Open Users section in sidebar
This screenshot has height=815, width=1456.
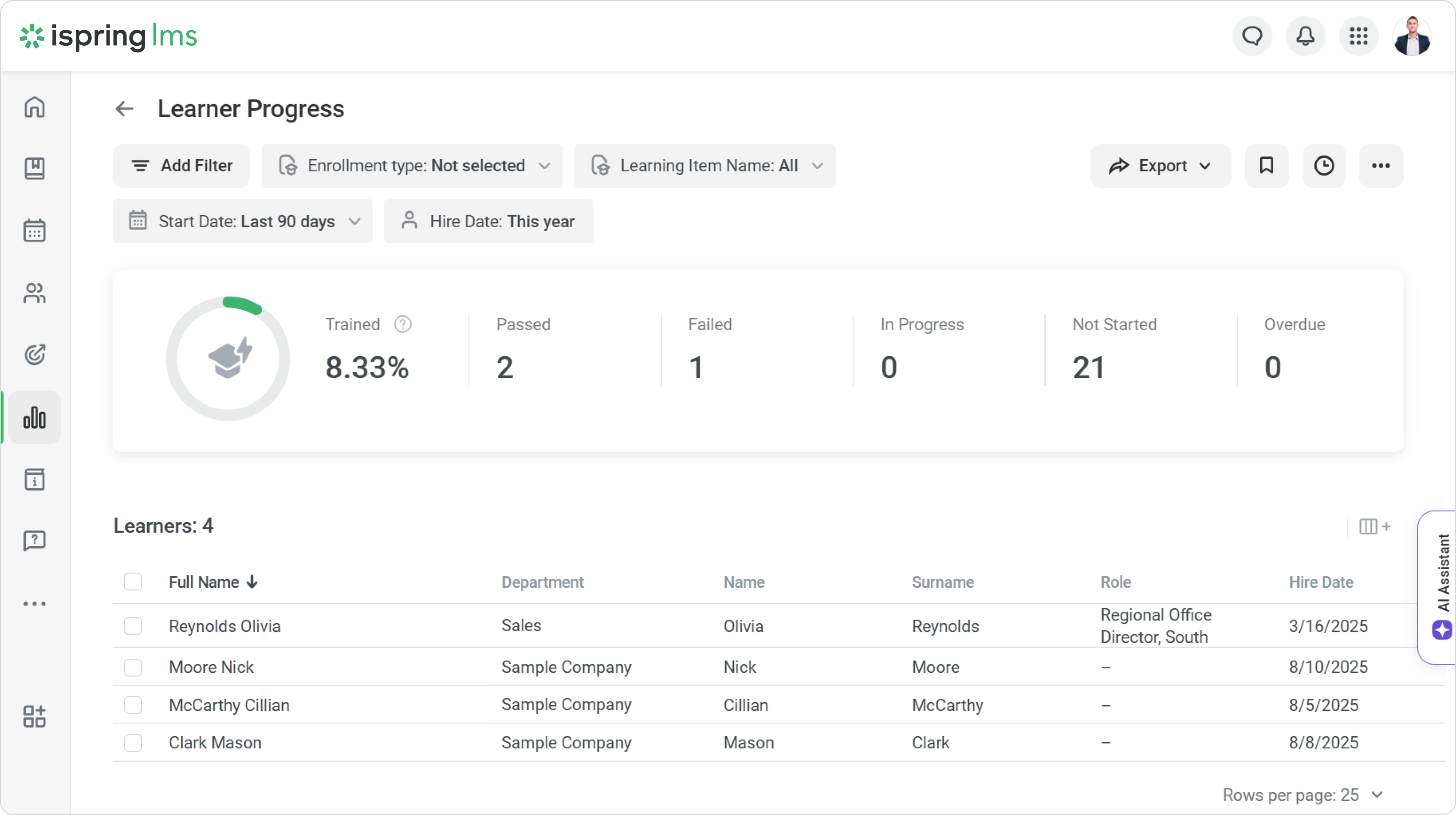tap(35, 293)
